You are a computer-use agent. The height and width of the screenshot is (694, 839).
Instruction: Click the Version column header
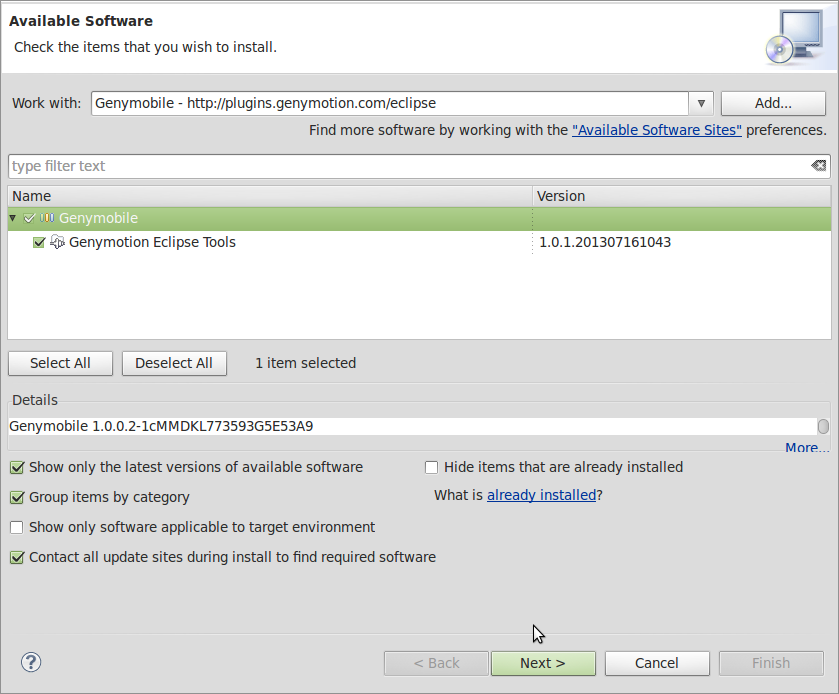682,196
